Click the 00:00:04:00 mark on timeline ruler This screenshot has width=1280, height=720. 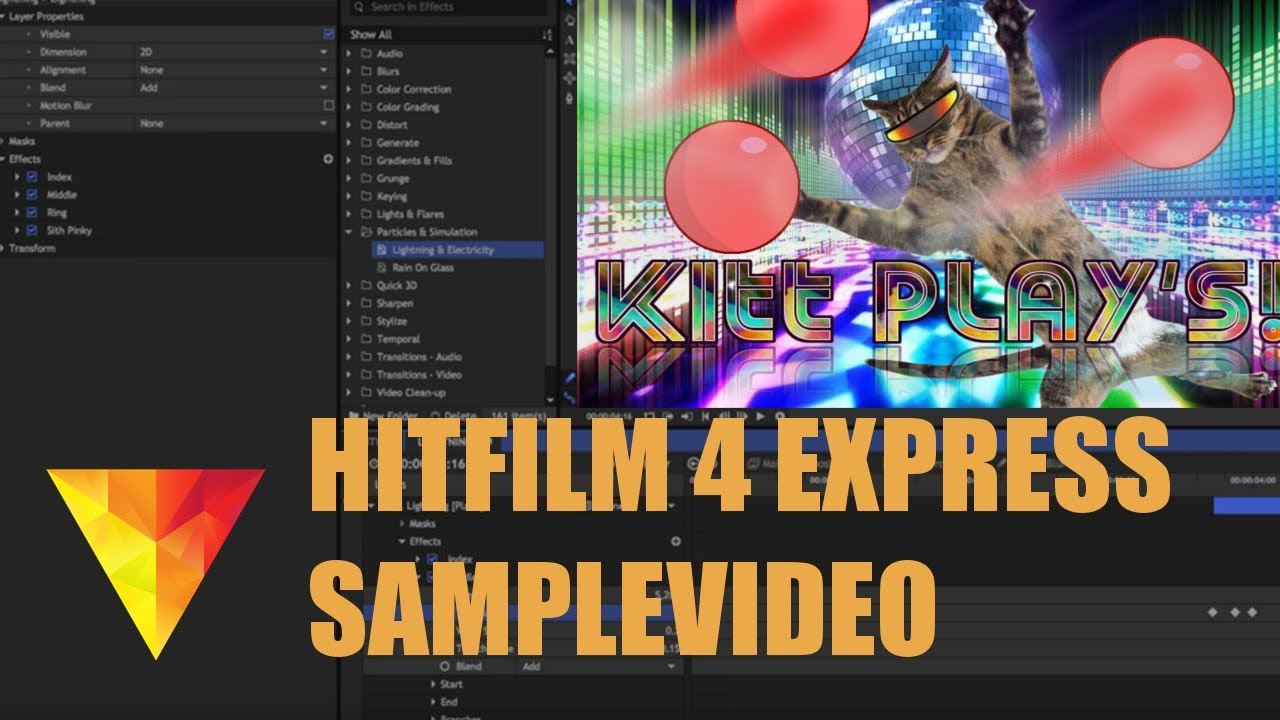pyautogui.click(x=1253, y=481)
